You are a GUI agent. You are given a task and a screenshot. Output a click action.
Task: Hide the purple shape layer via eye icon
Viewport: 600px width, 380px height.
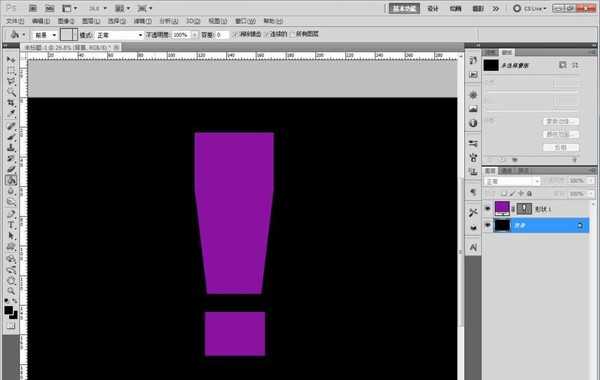488,209
